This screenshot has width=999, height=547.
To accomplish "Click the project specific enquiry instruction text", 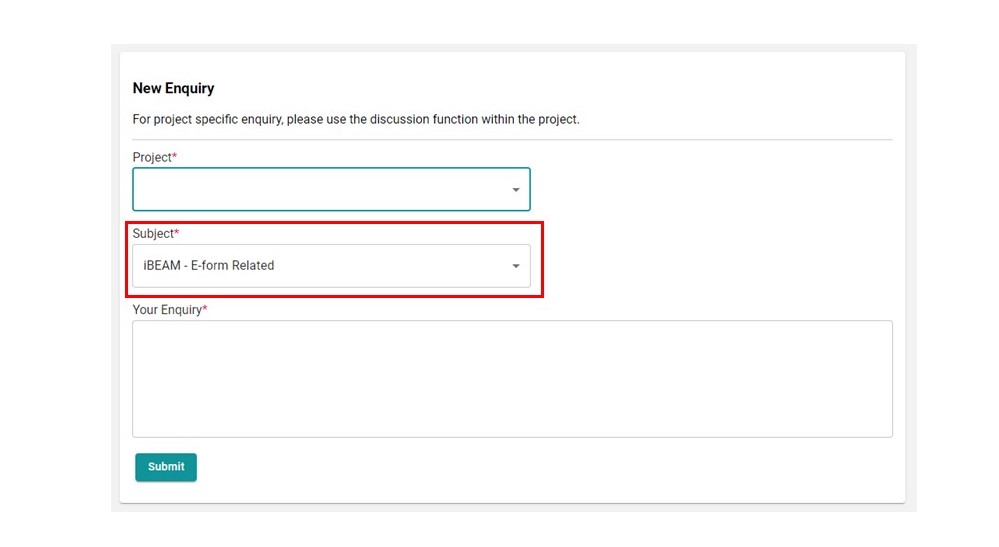I will click(355, 120).
